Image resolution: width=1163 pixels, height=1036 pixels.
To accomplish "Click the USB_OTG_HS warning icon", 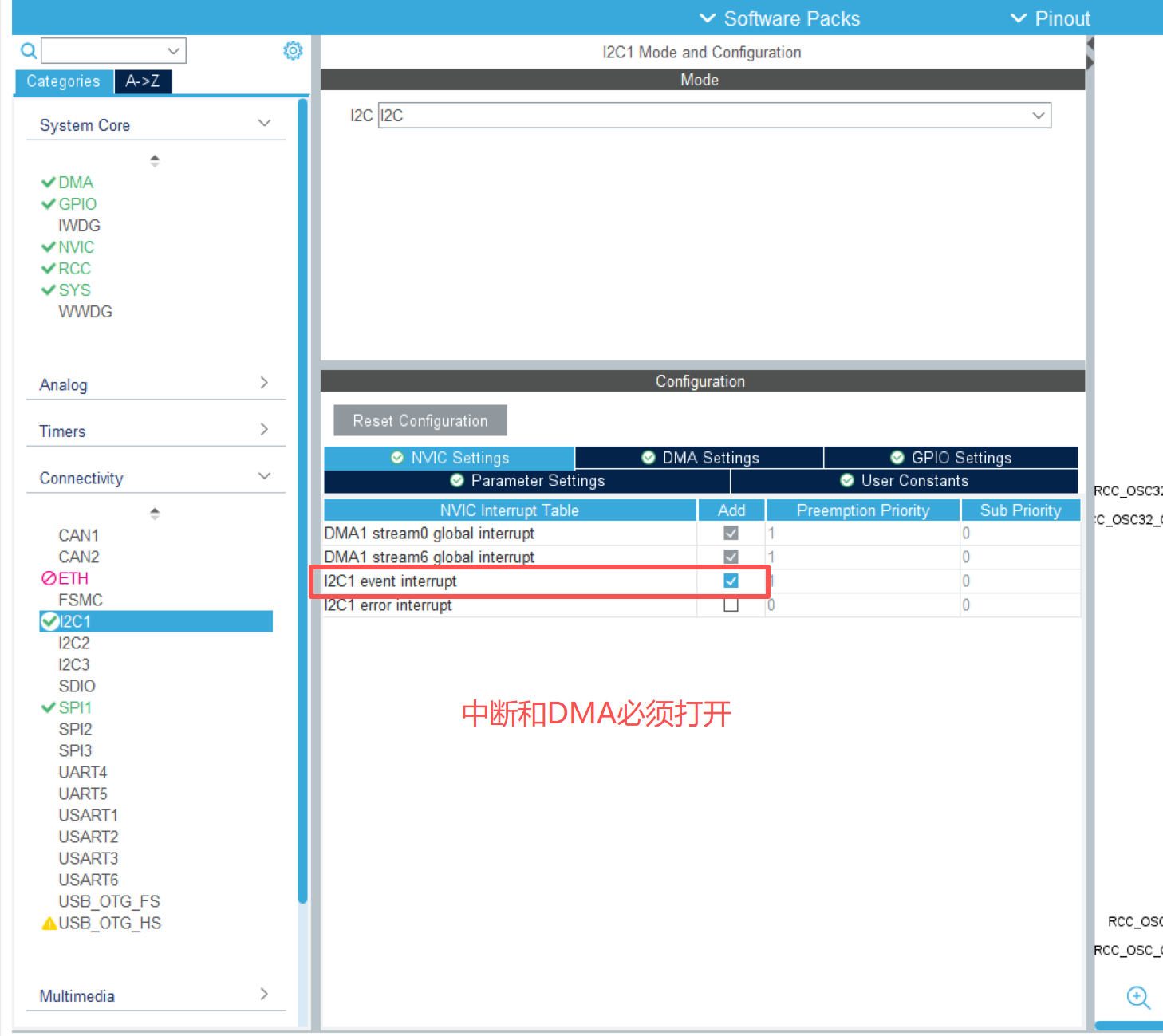I will 49,923.
